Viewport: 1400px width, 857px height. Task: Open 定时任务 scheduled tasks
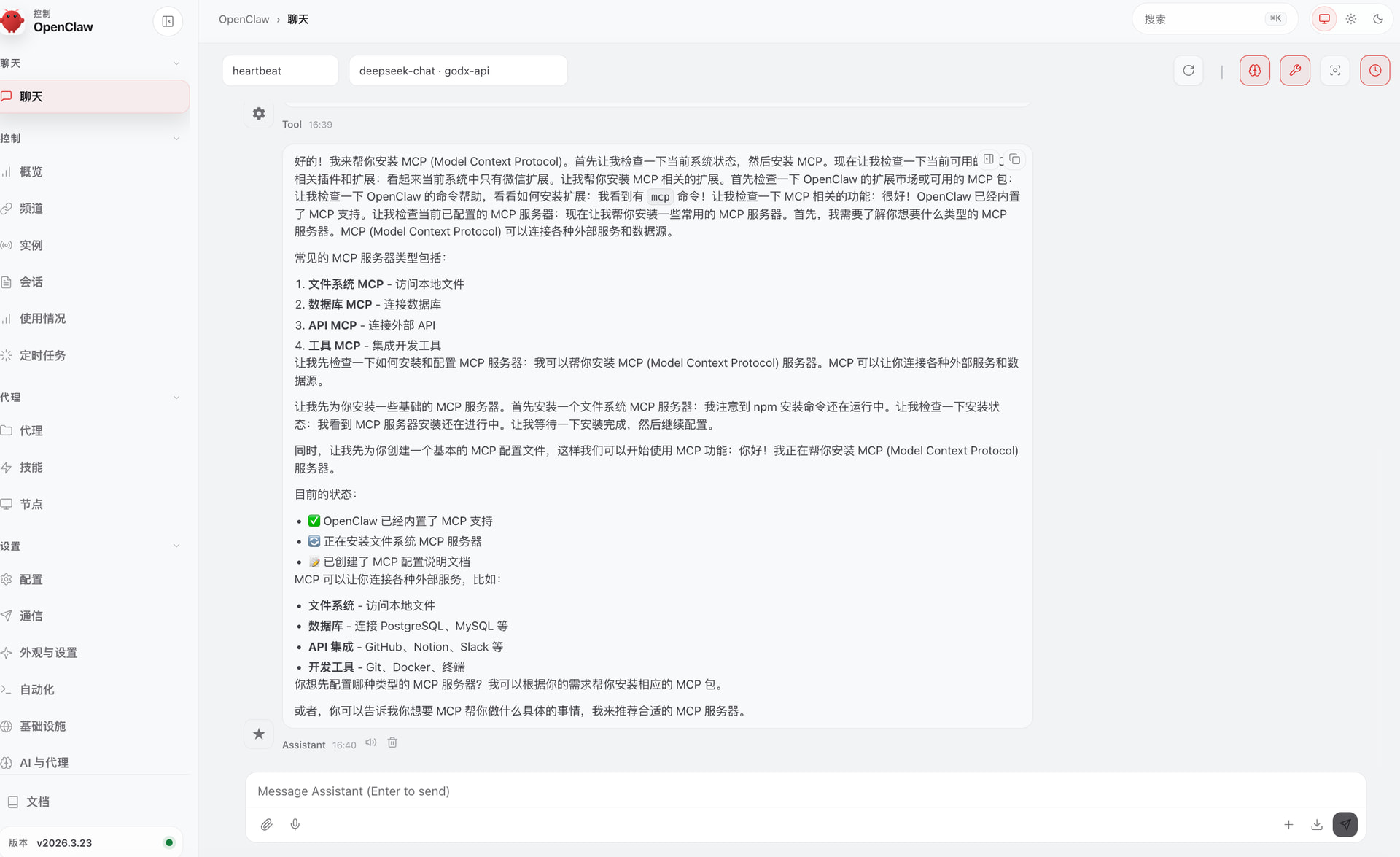point(95,356)
